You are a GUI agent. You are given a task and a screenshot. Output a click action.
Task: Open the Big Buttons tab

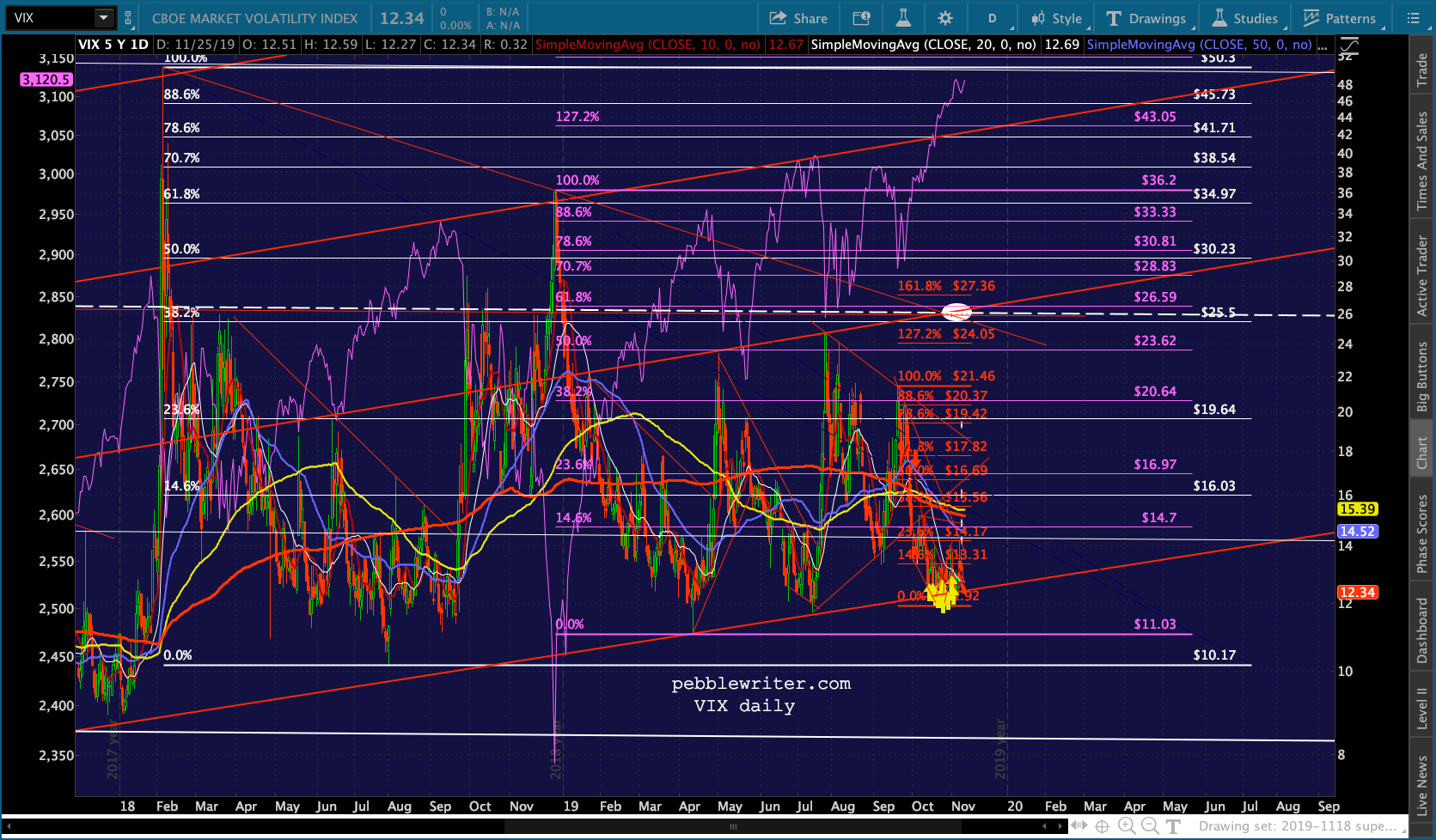pyautogui.click(x=1422, y=377)
